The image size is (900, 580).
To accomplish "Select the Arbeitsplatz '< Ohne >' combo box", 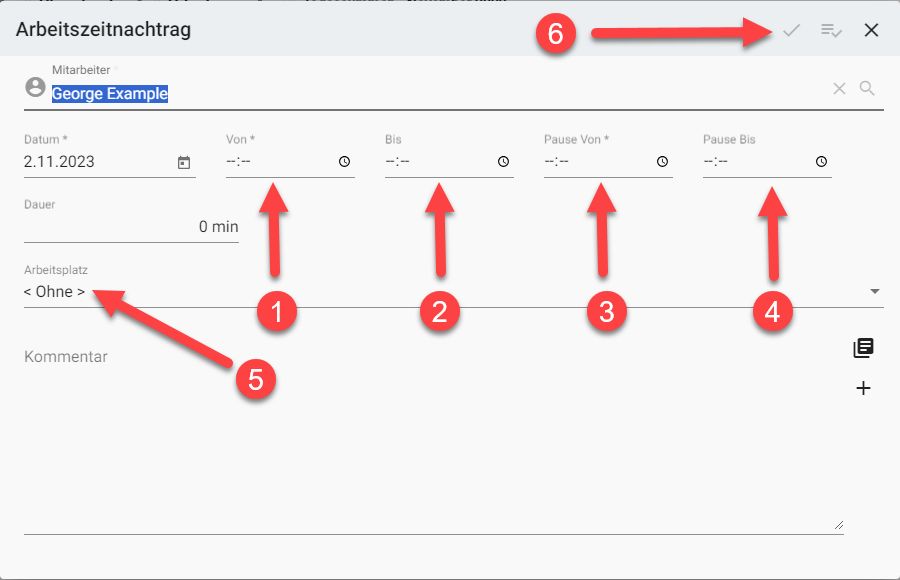I will click(x=400, y=292).
